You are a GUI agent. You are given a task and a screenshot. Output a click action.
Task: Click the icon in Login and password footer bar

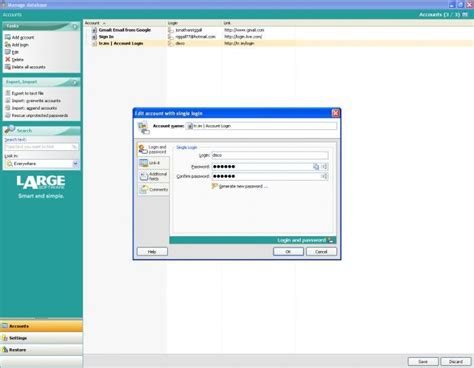point(331,240)
